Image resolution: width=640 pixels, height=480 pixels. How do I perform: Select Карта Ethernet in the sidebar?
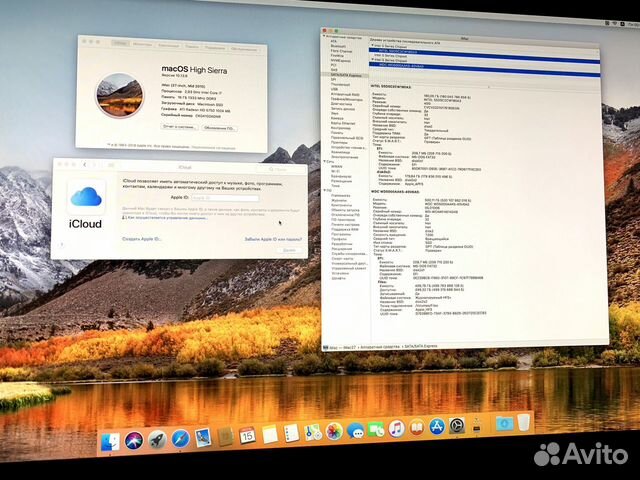point(343,123)
